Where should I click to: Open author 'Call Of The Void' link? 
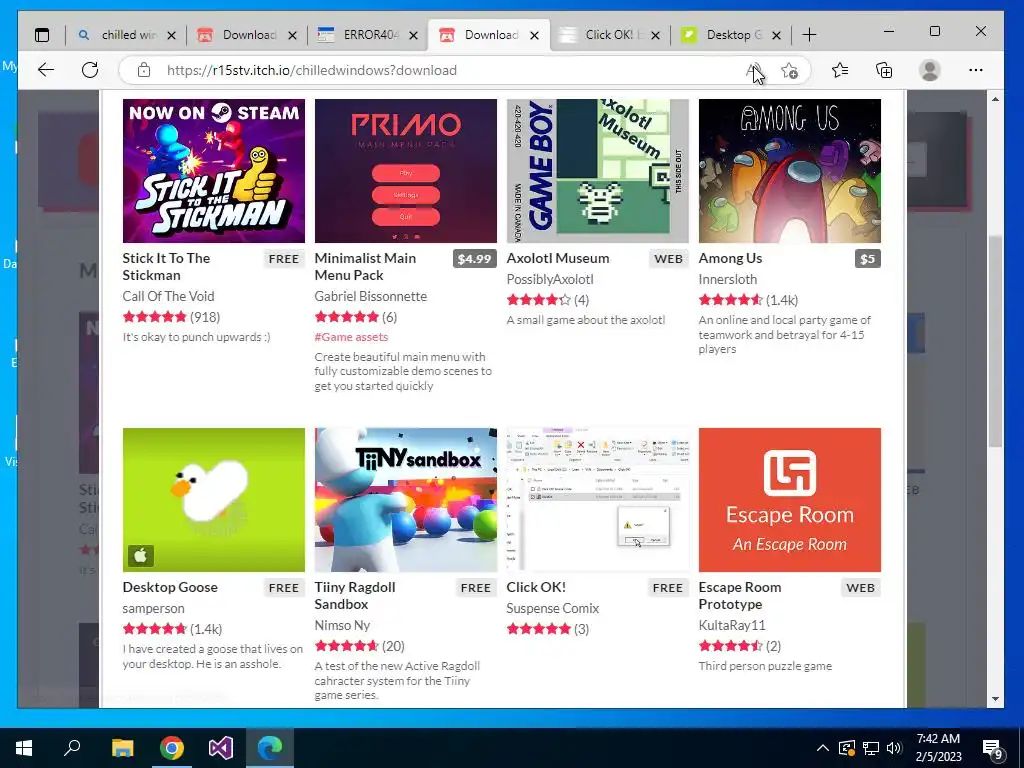point(168,296)
